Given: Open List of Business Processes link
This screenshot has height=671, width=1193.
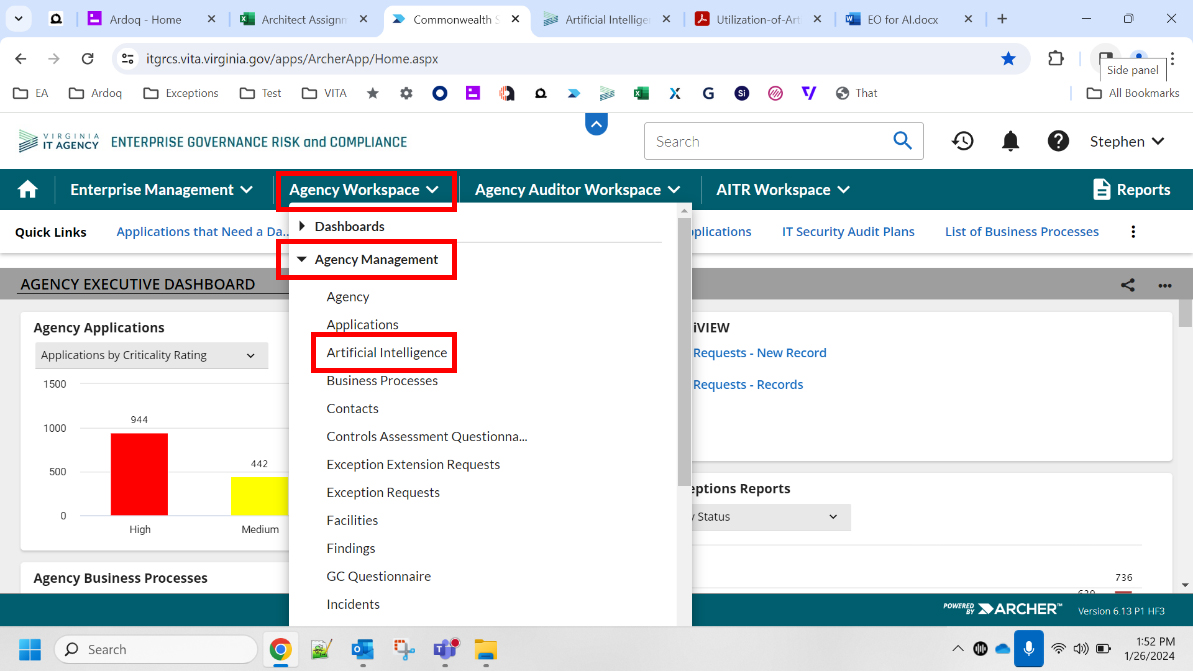Looking at the screenshot, I should tap(1022, 232).
